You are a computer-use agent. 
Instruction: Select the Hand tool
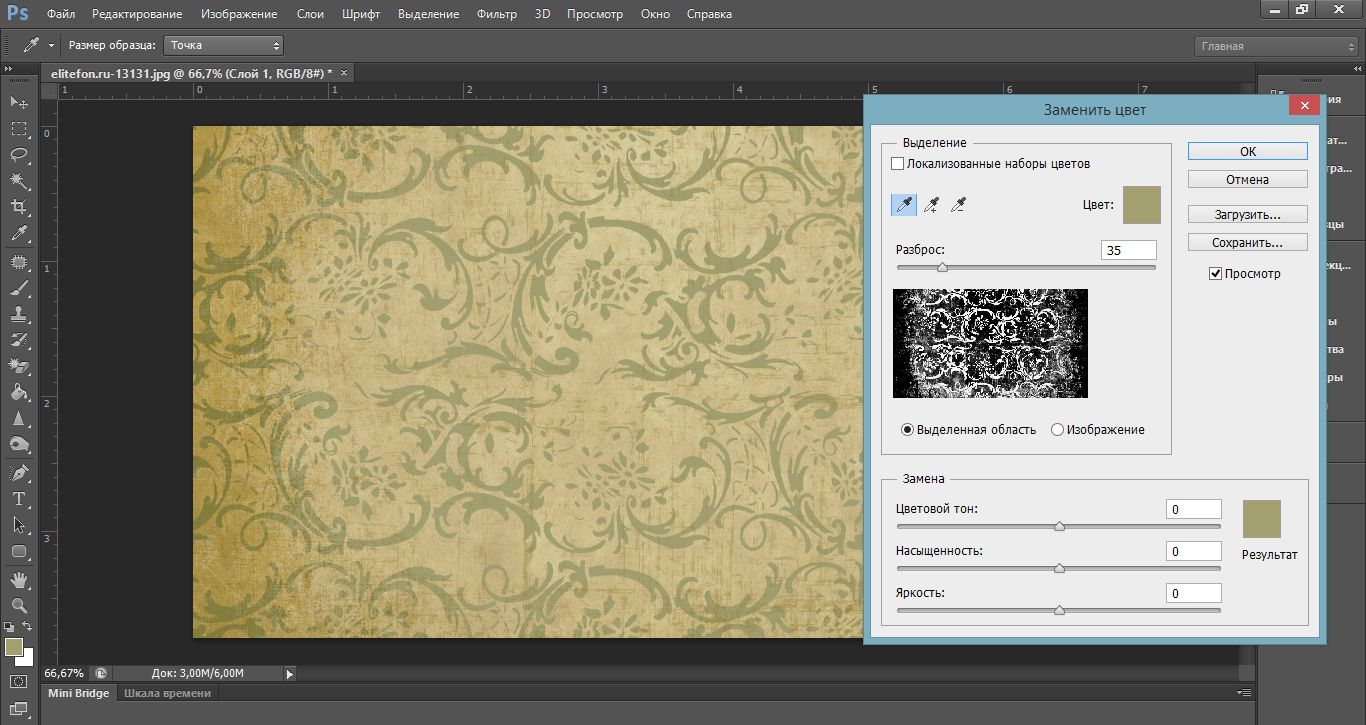[19, 579]
